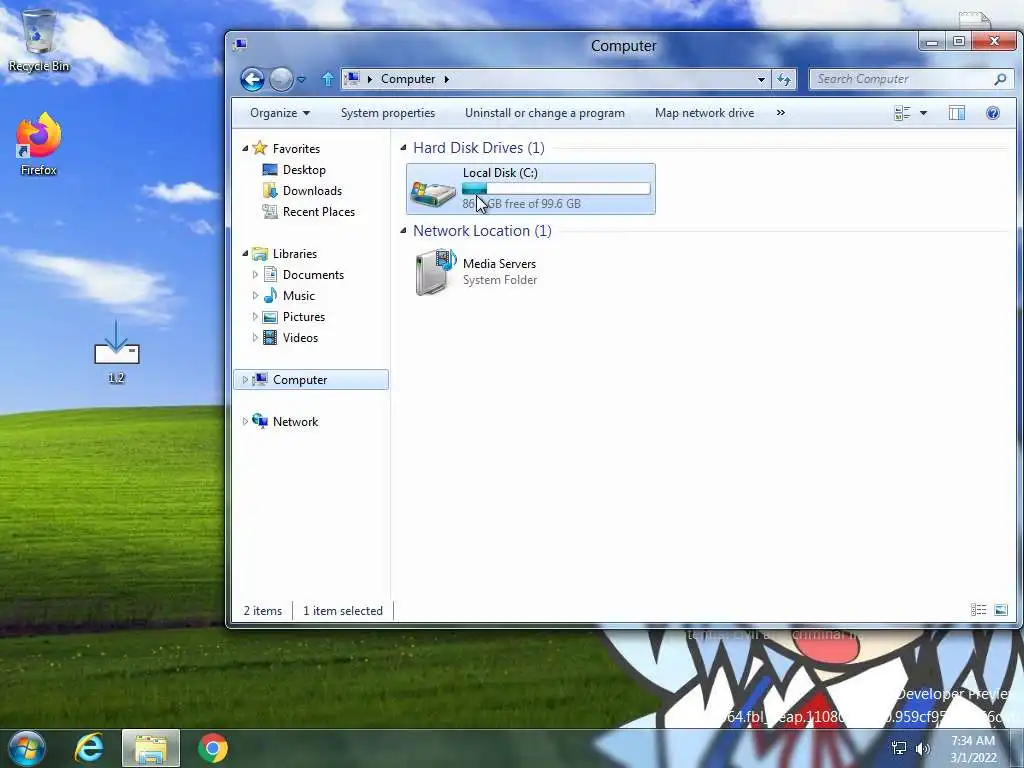Expand the Pictures library

click(x=255, y=317)
